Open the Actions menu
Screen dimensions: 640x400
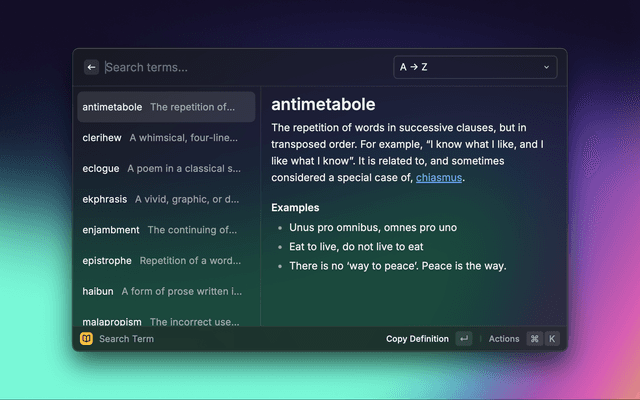(x=504, y=339)
